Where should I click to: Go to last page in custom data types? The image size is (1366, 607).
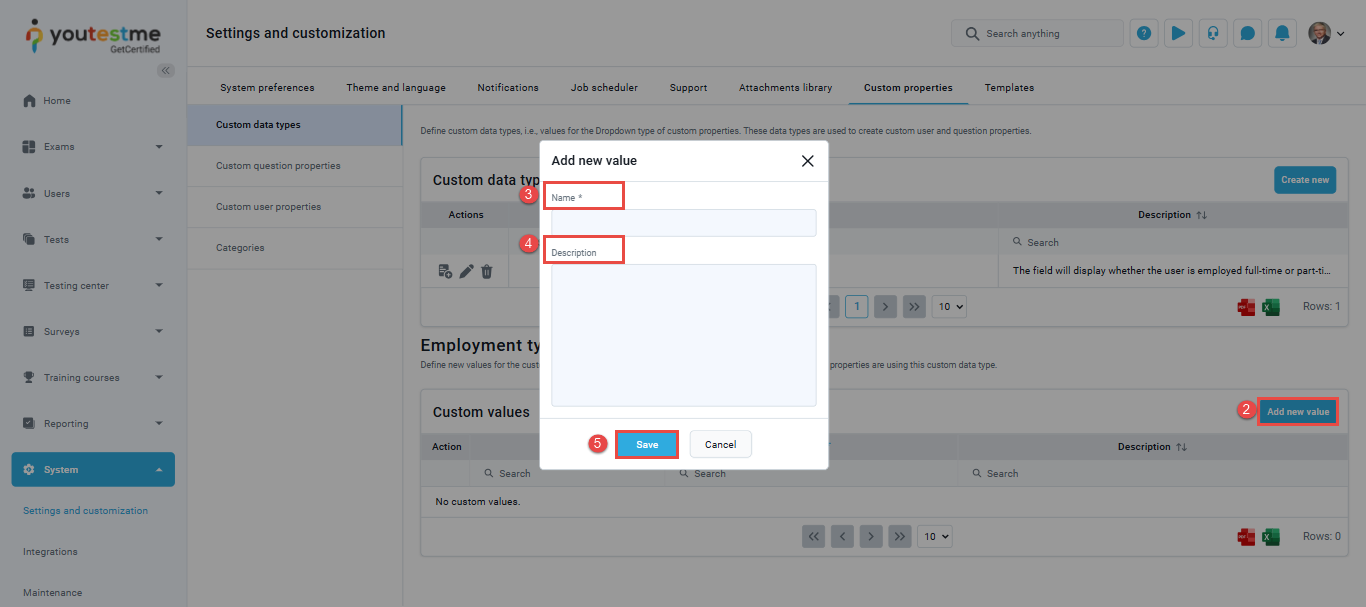(914, 306)
